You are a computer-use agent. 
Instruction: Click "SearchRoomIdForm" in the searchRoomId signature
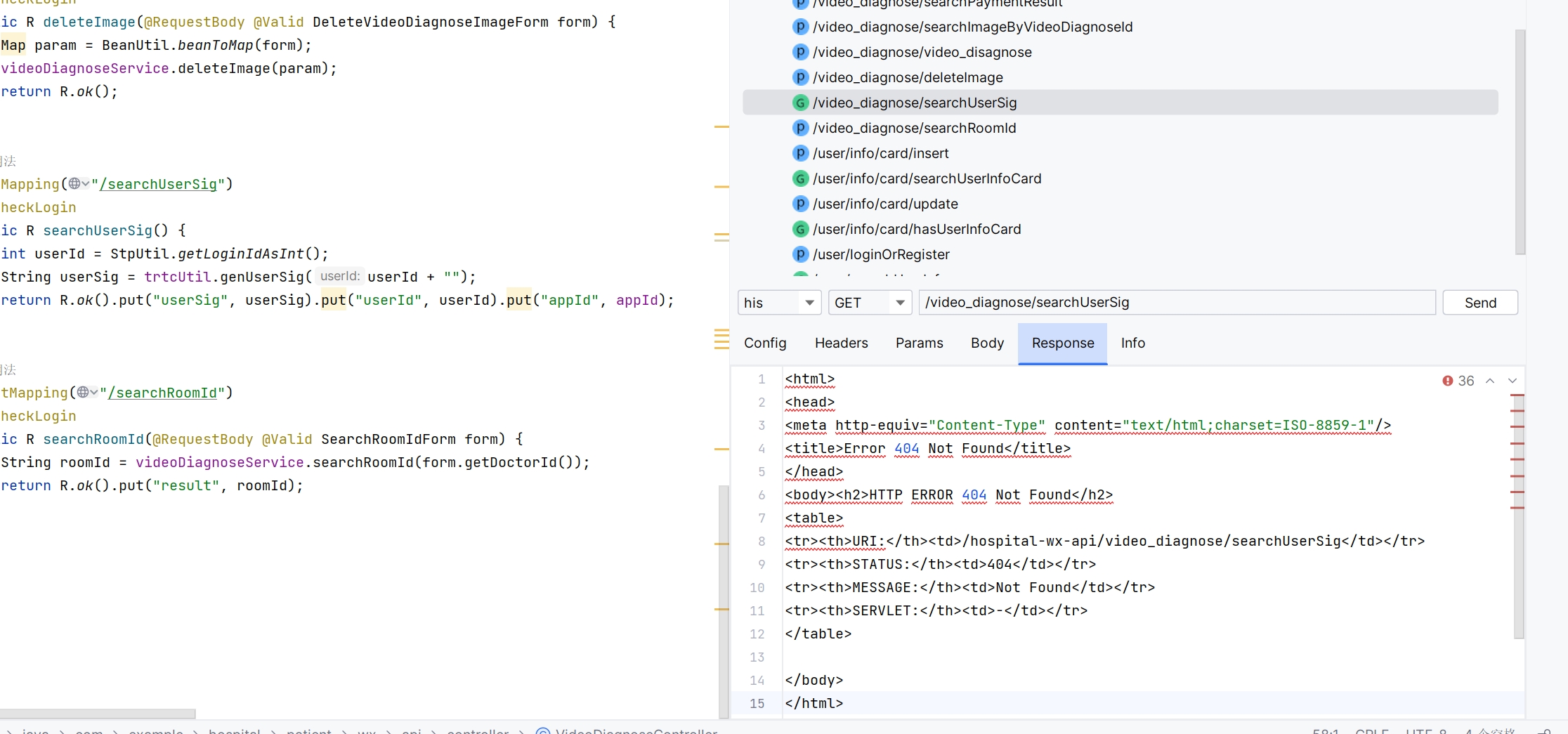388,439
